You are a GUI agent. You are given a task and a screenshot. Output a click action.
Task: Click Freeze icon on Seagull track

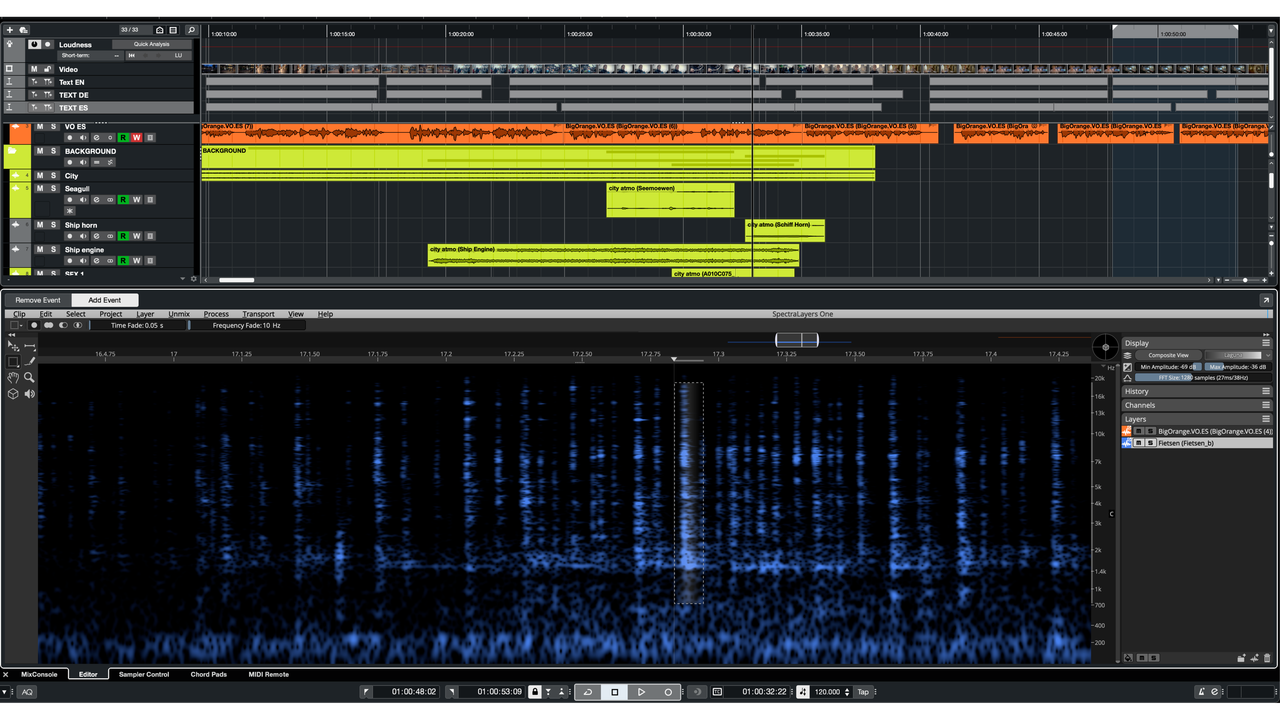coord(70,211)
